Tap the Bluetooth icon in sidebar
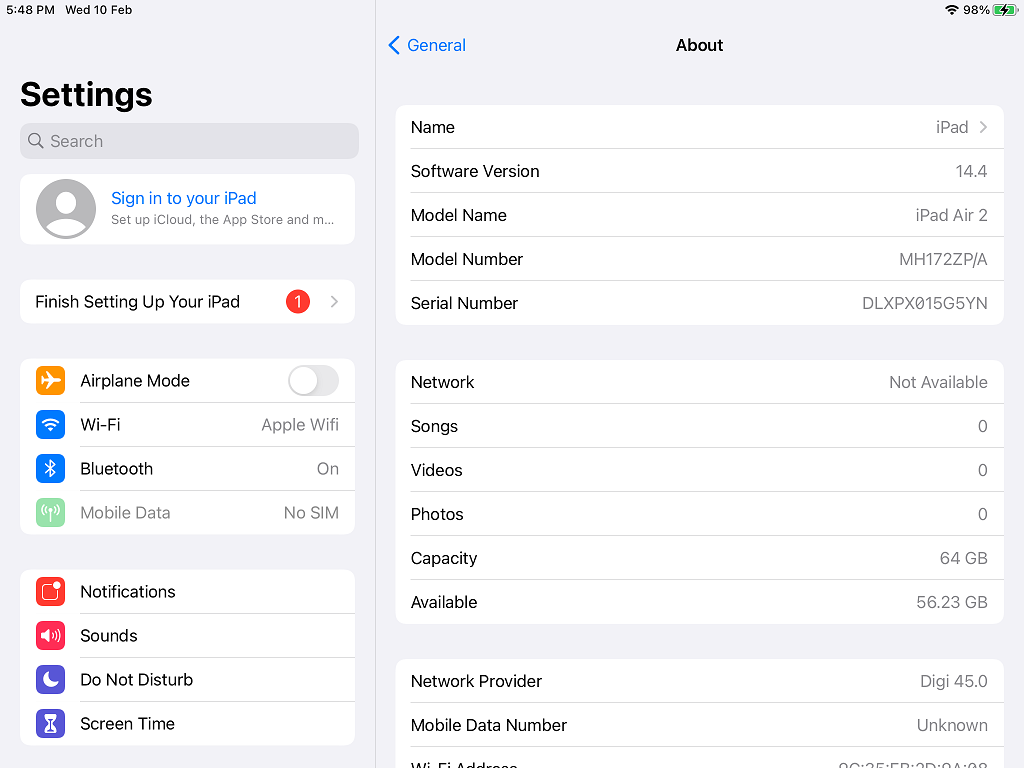This screenshot has width=1024, height=768. 50,469
